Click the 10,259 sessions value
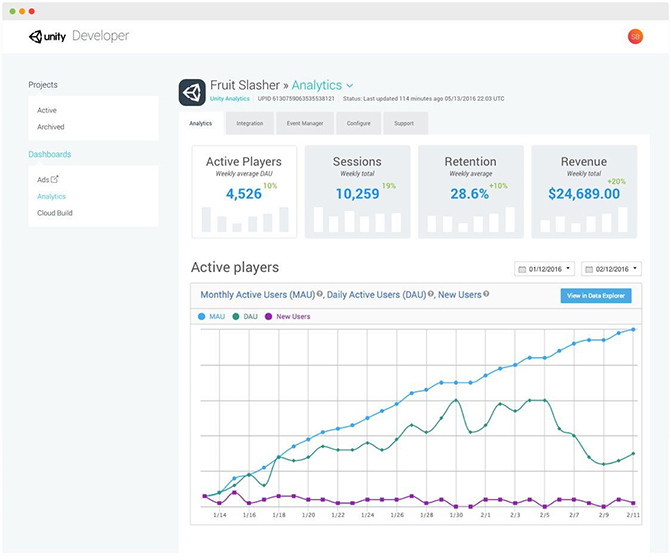 [x=357, y=194]
